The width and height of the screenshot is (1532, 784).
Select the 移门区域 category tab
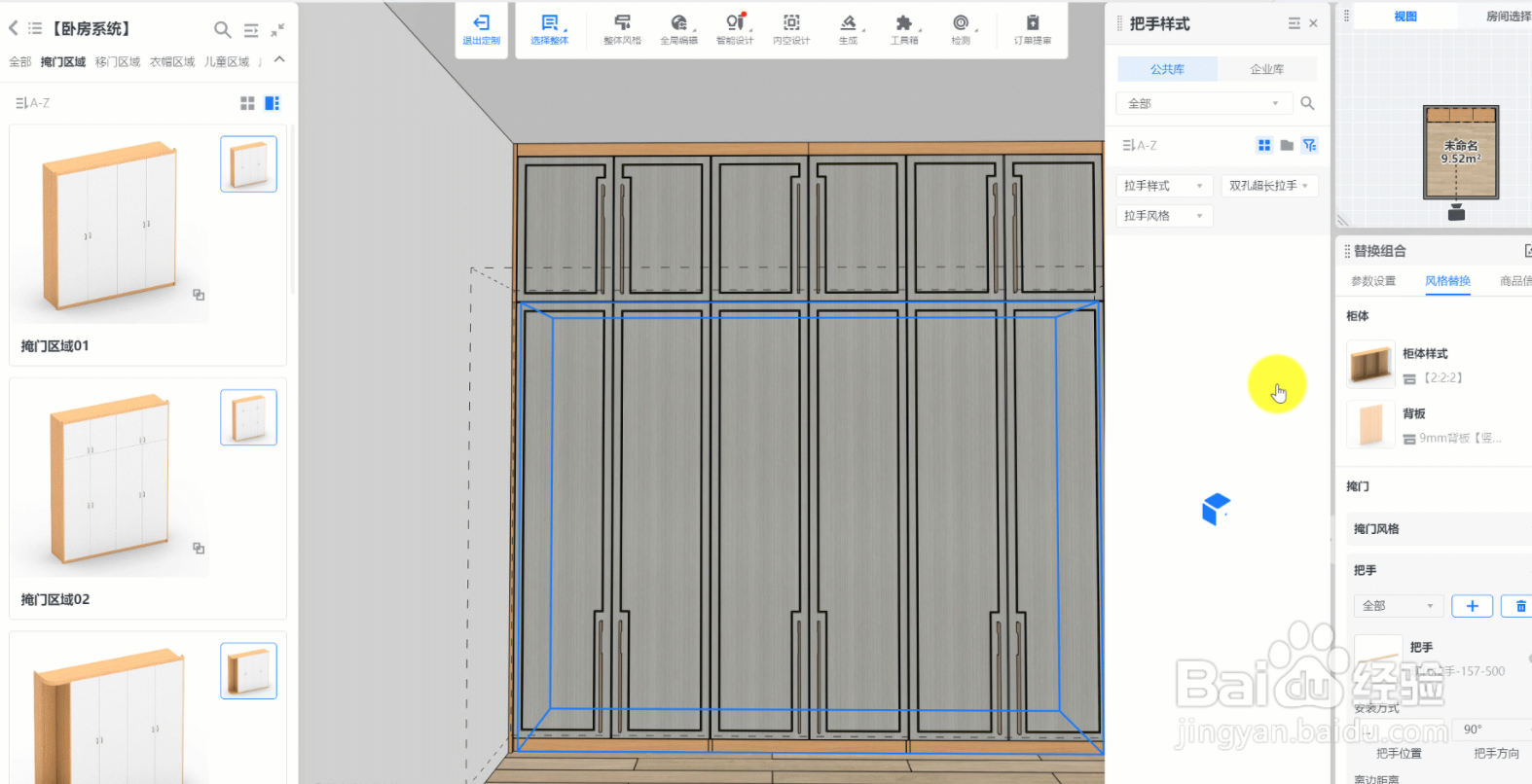118,61
